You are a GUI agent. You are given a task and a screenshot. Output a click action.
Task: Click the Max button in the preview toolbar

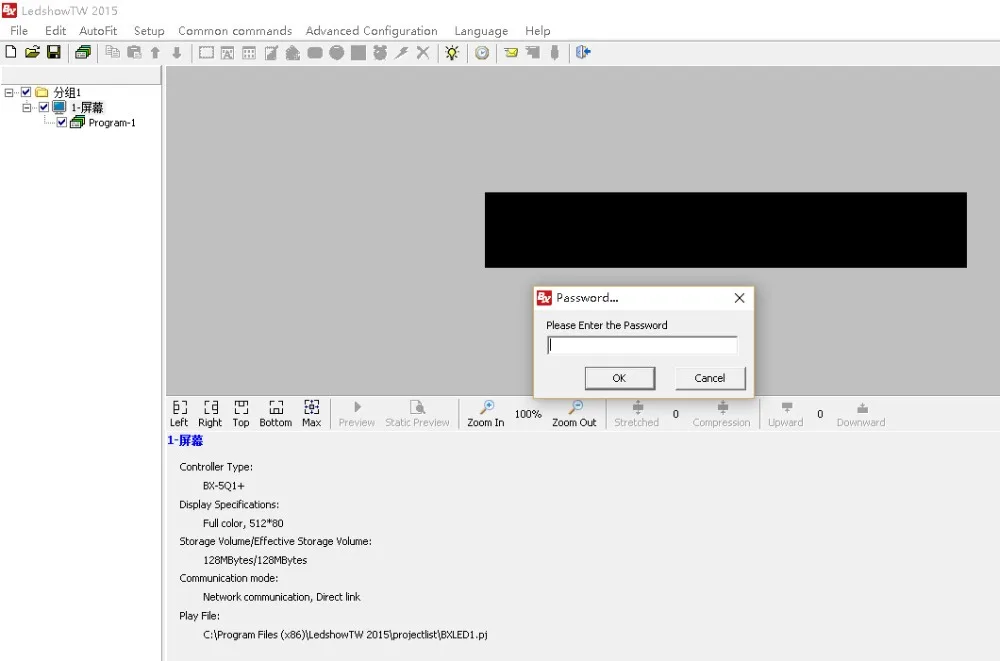pyautogui.click(x=311, y=413)
